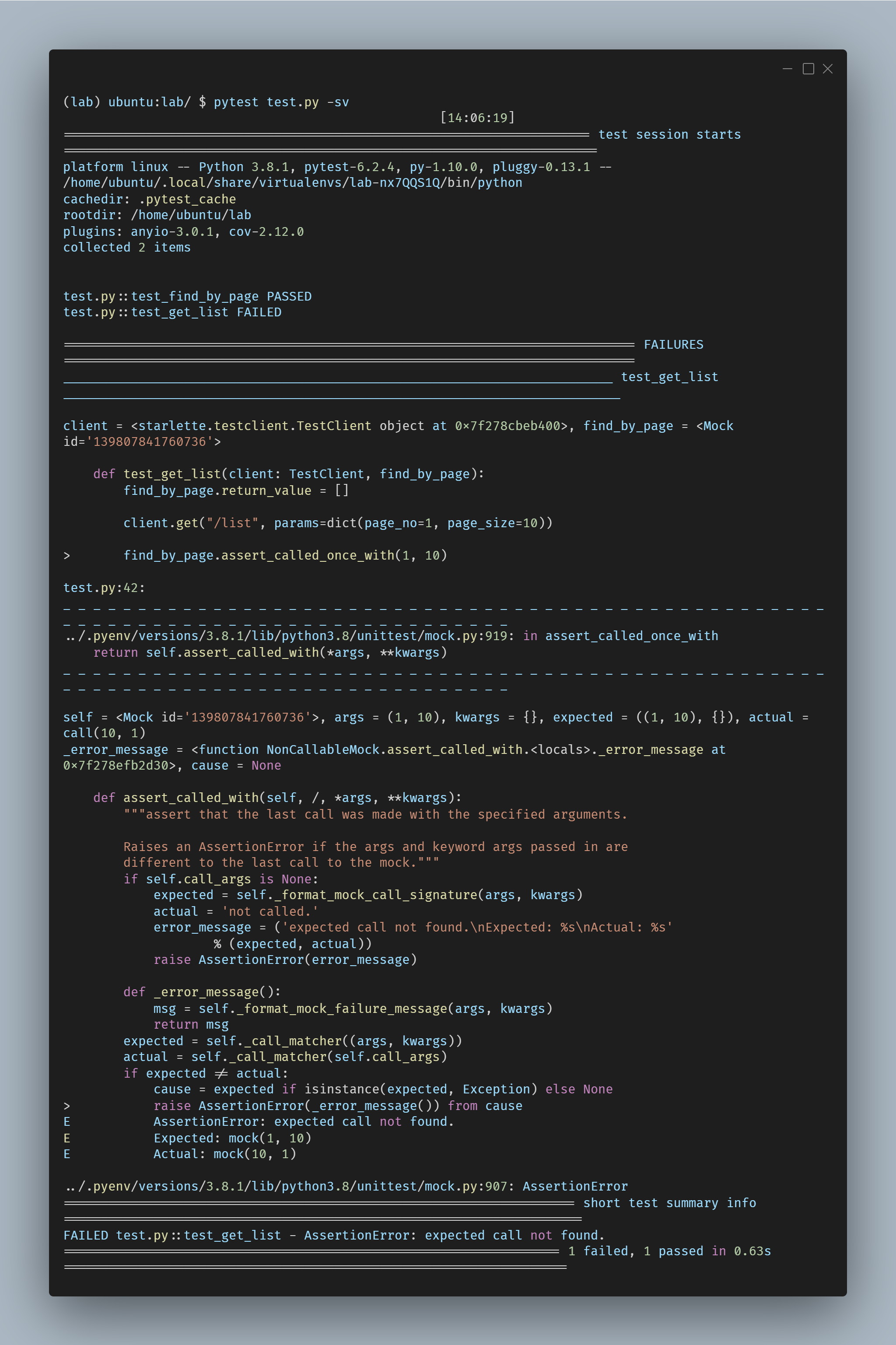
Task: Click the 'test_find_by_page PASSED' result line
Action: coord(187,297)
